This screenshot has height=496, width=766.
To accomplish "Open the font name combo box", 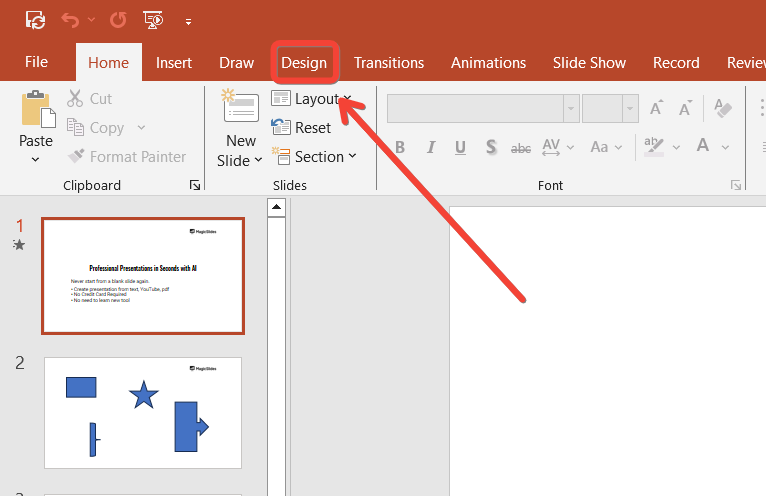I will tap(482, 108).
